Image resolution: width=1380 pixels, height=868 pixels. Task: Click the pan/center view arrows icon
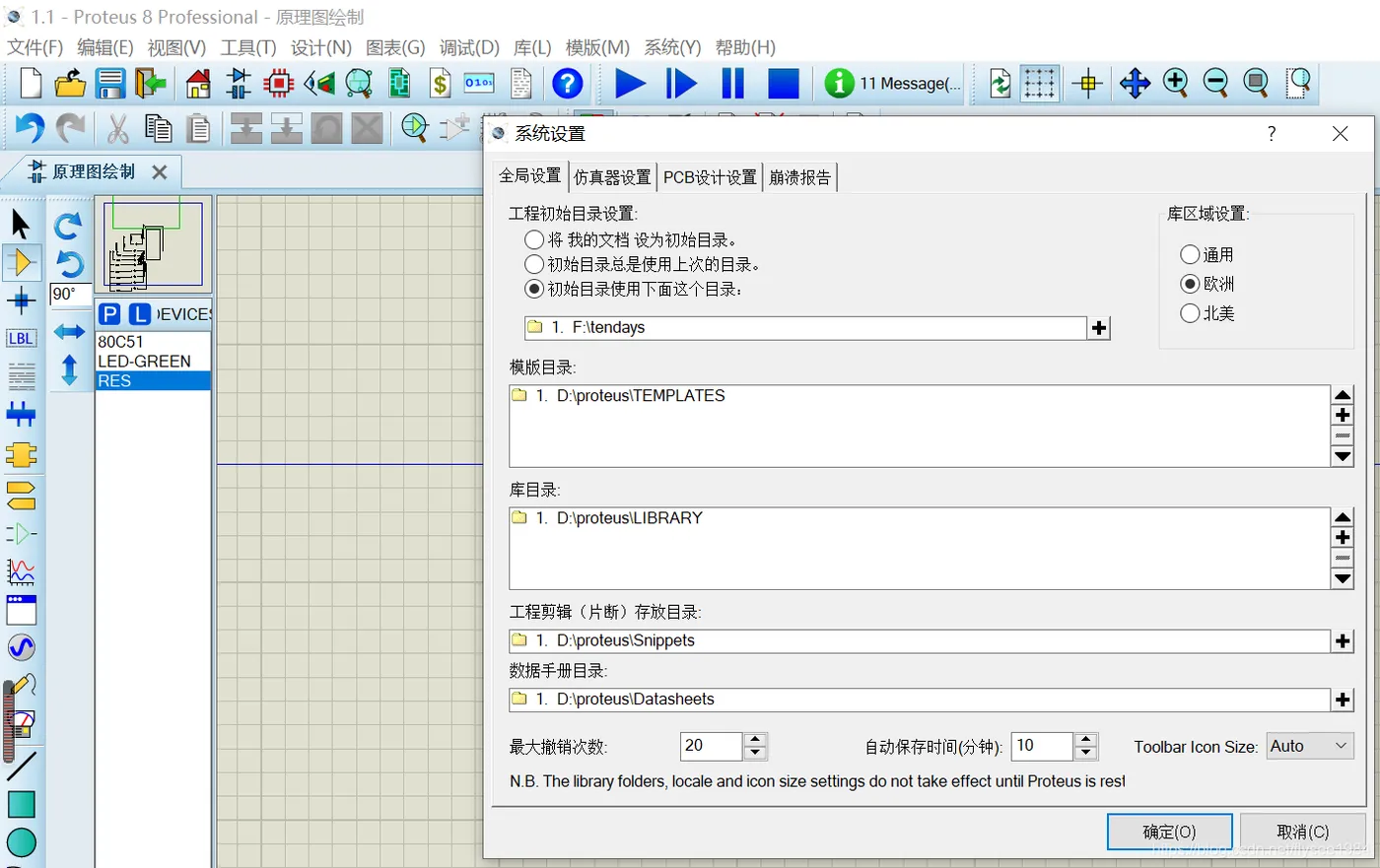pos(1135,84)
